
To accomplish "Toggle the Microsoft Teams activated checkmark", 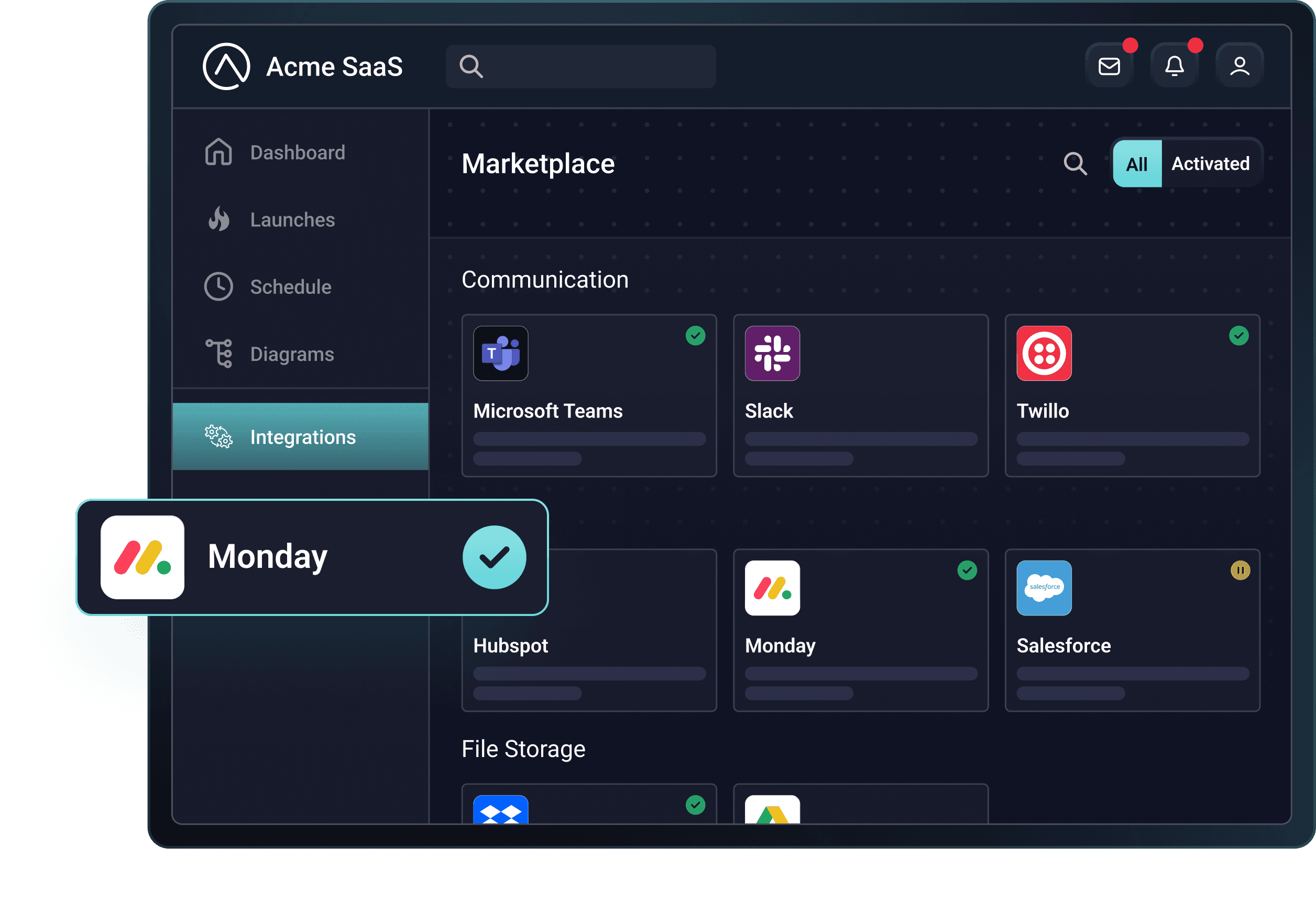I will pyautogui.click(x=695, y=336).
